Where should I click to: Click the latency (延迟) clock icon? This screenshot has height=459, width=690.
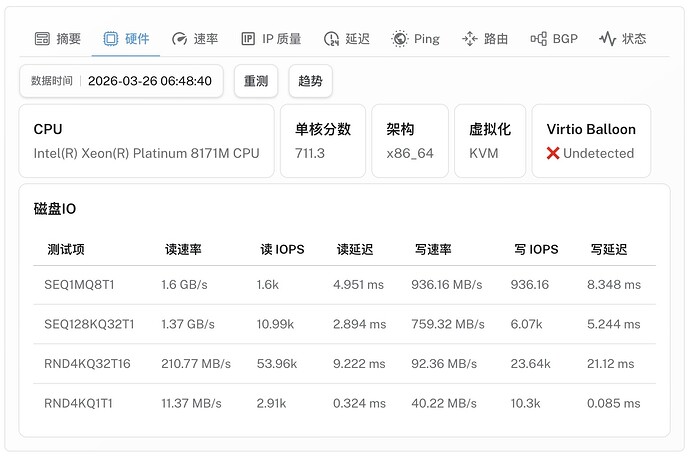[x=331, y=39]
